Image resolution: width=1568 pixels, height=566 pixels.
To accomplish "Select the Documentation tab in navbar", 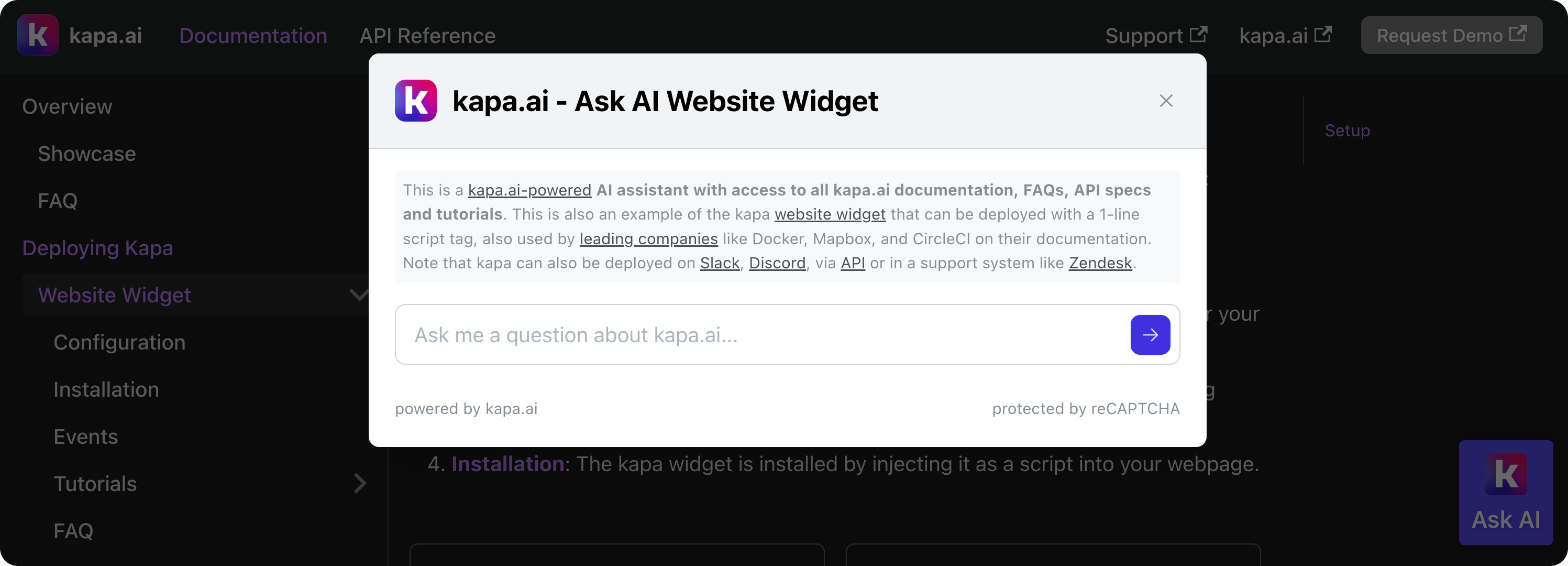I will click(x=253, y=35).
